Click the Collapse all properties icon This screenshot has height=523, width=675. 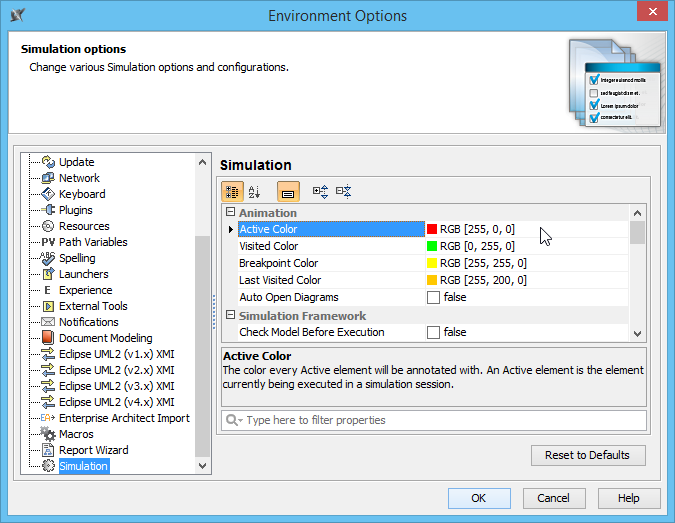click(x=343, y=191)
